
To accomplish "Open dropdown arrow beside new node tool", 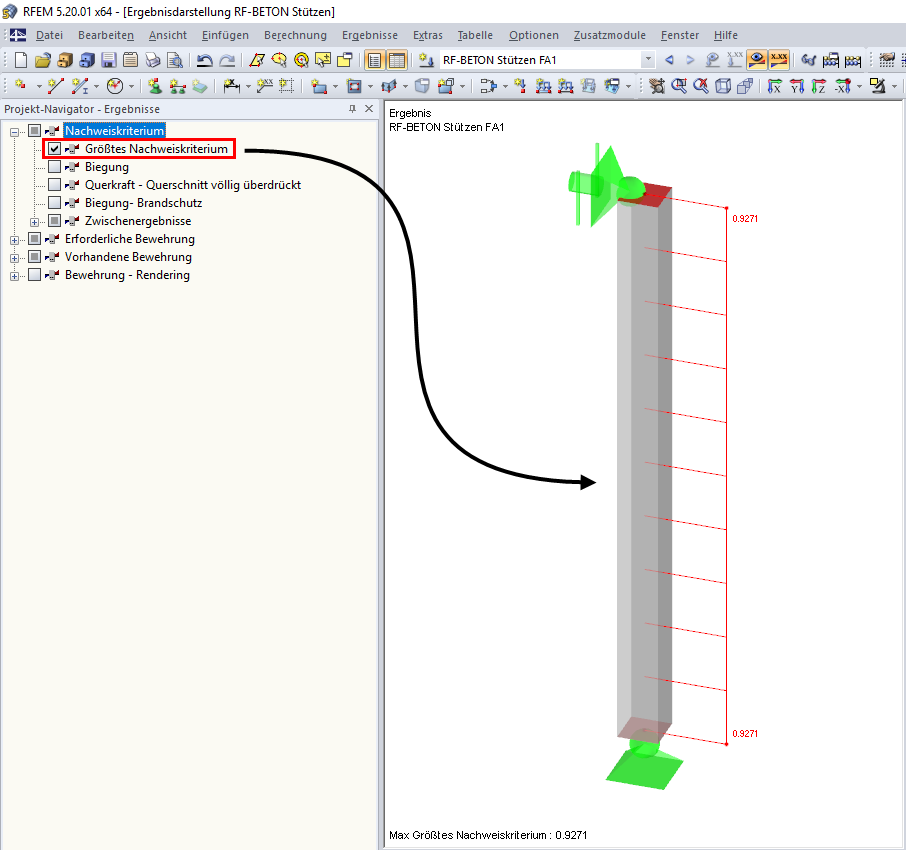I will (39, 87).
